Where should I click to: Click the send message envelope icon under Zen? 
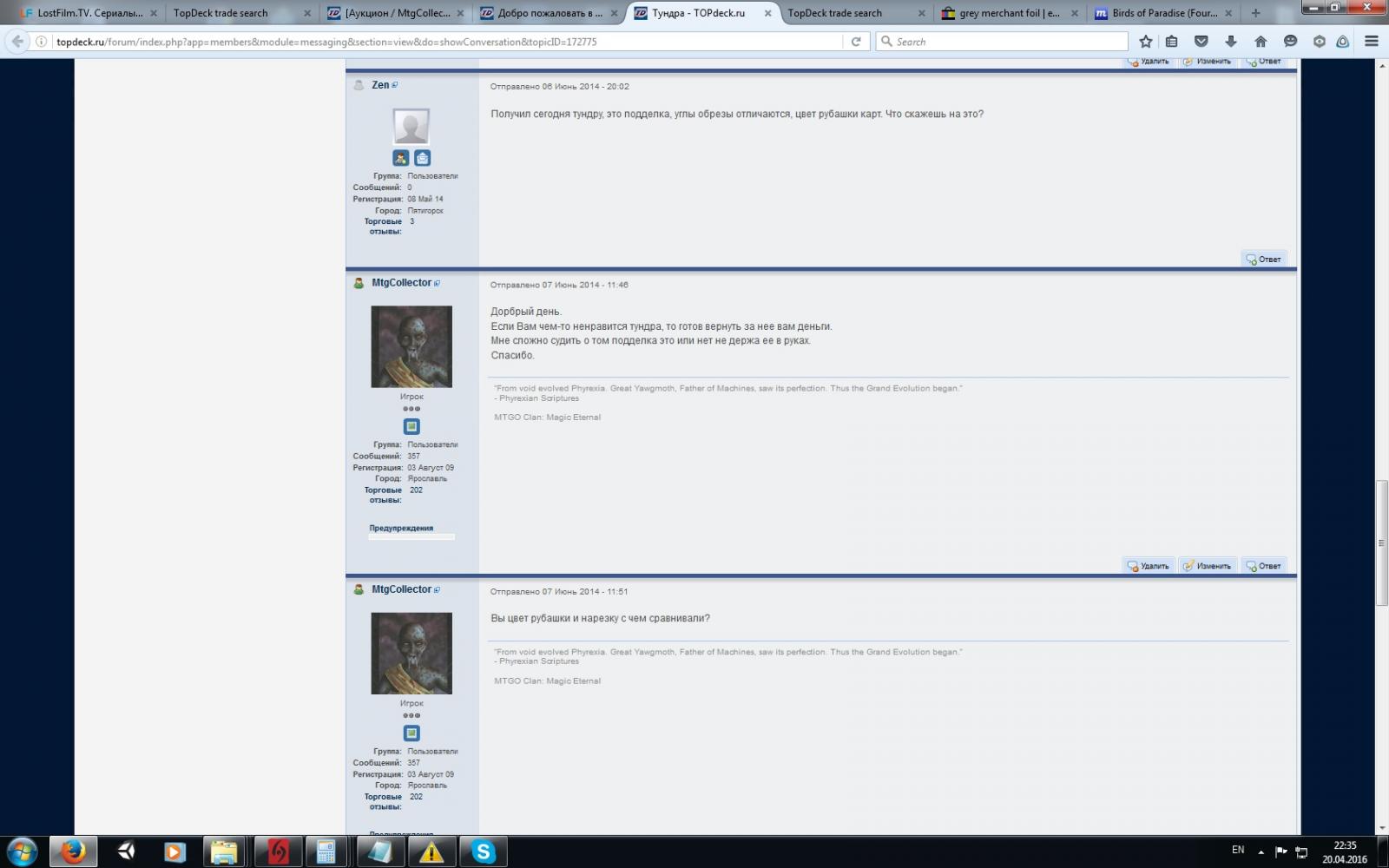tap(422, 158)
